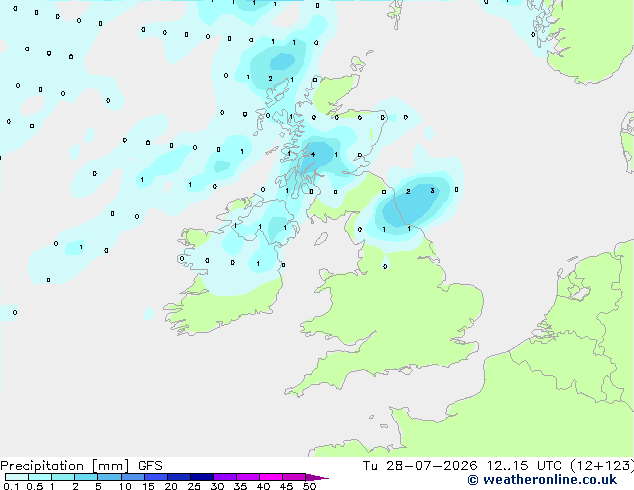Click the '[mm]' unit label
The width and height of the screenshot is (634, 490).
coord(111,466)
